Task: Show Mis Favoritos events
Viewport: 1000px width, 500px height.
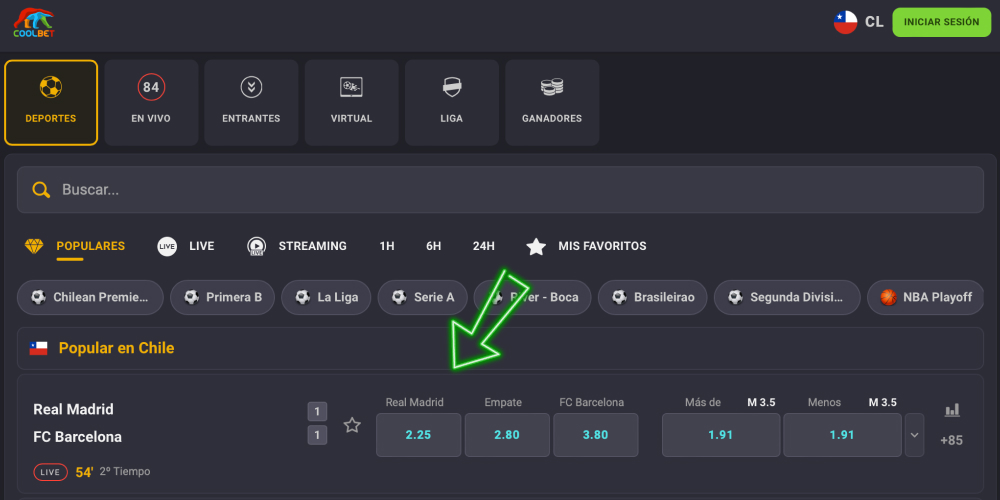Action: (587, 246)
